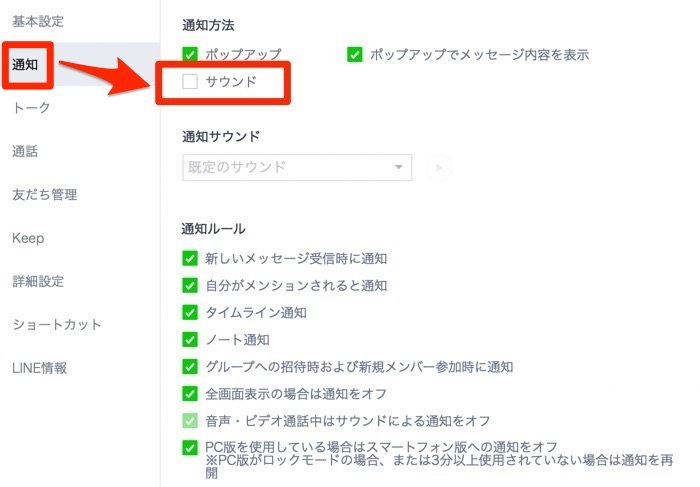Toggle 新しいメッセージ受信時に通知 checkbox
The width and height of the screenshot is (700, 487).
tap(190, 258)
